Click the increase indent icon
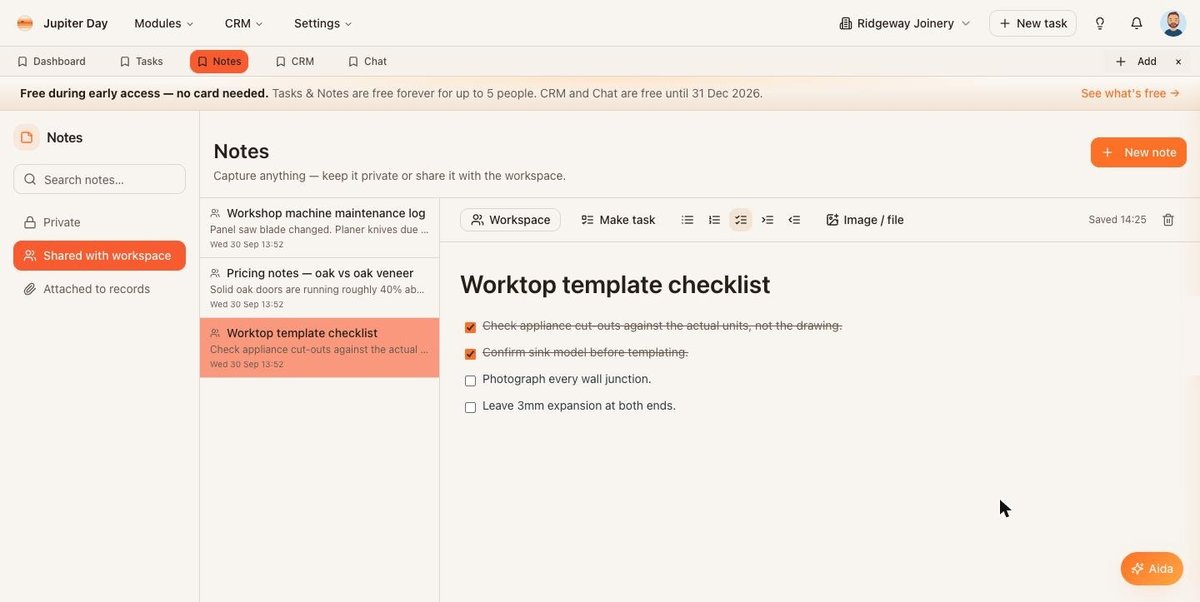The image size is (1200, 602). (767, 220)
